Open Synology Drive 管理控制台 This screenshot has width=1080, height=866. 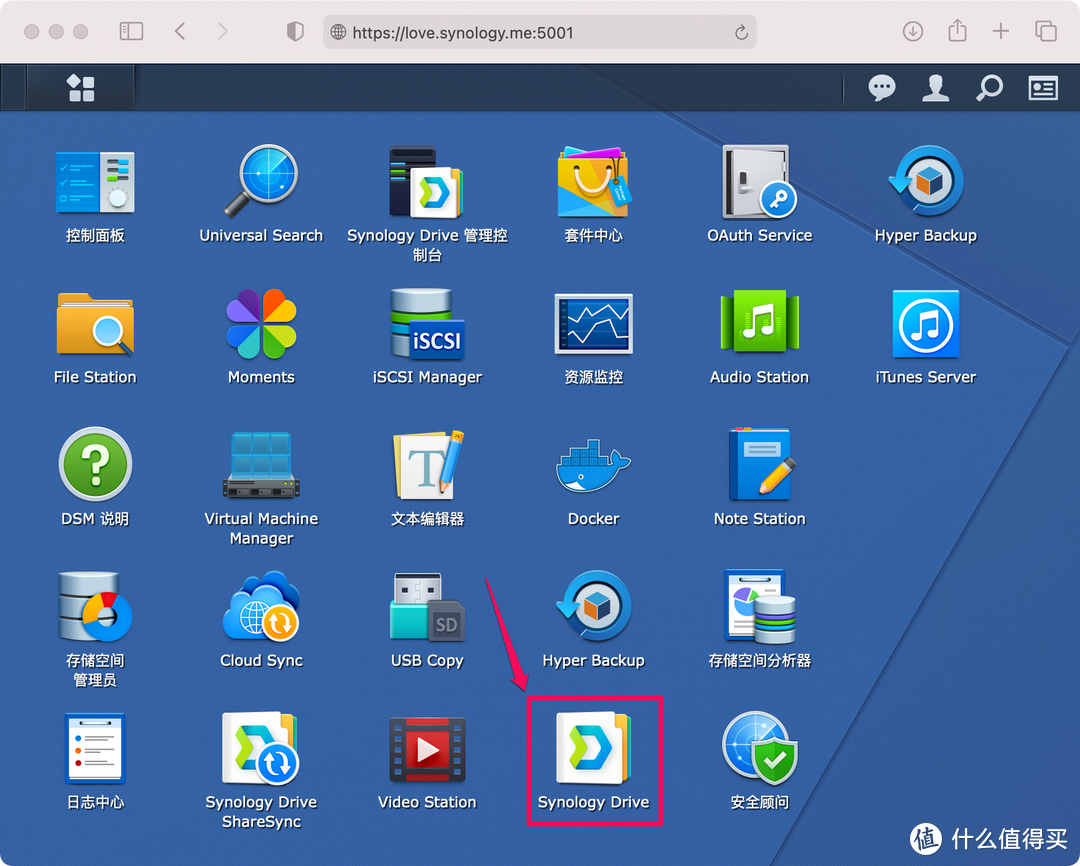click(427, 182)
